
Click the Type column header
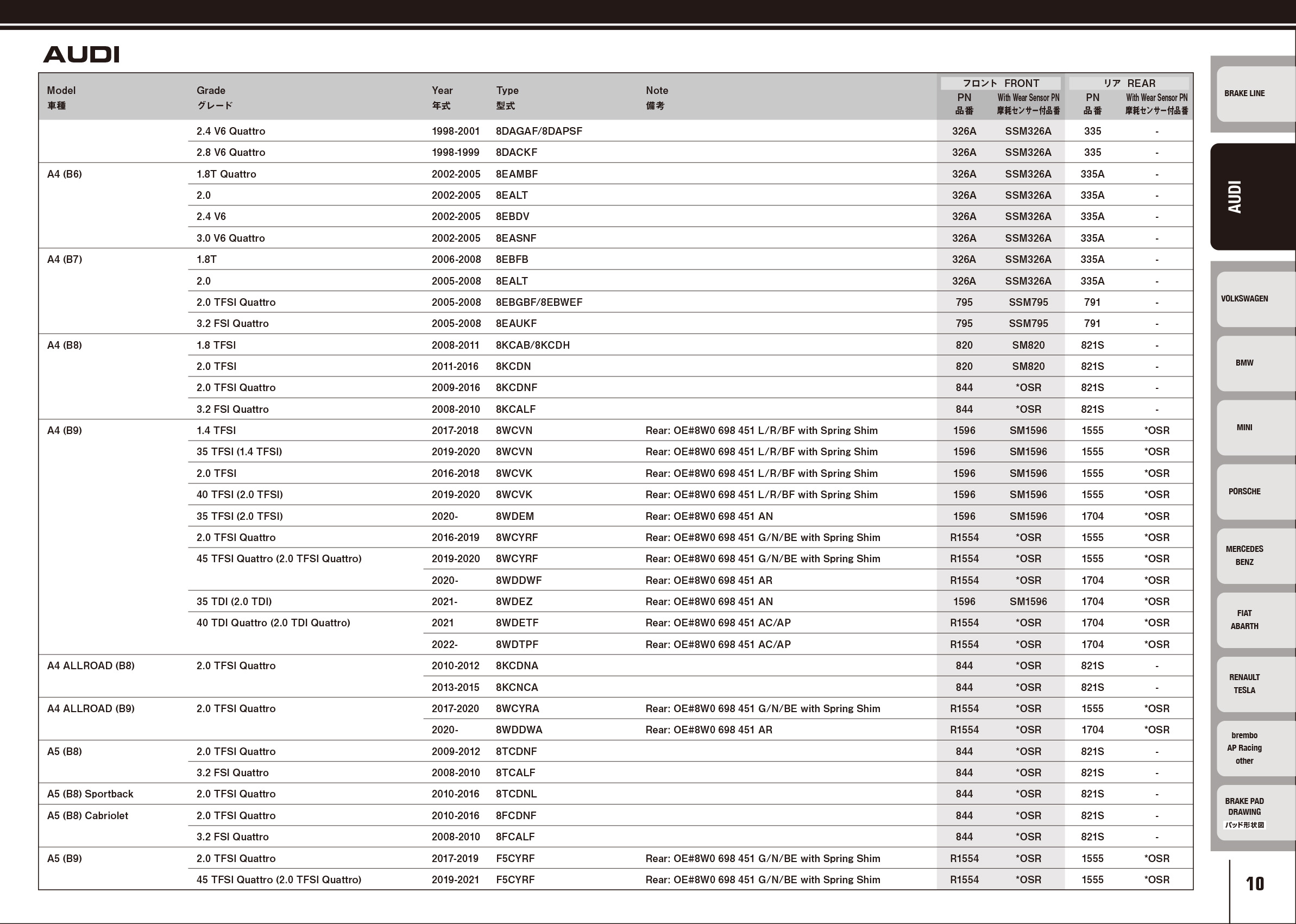click(x=507, y=97)
